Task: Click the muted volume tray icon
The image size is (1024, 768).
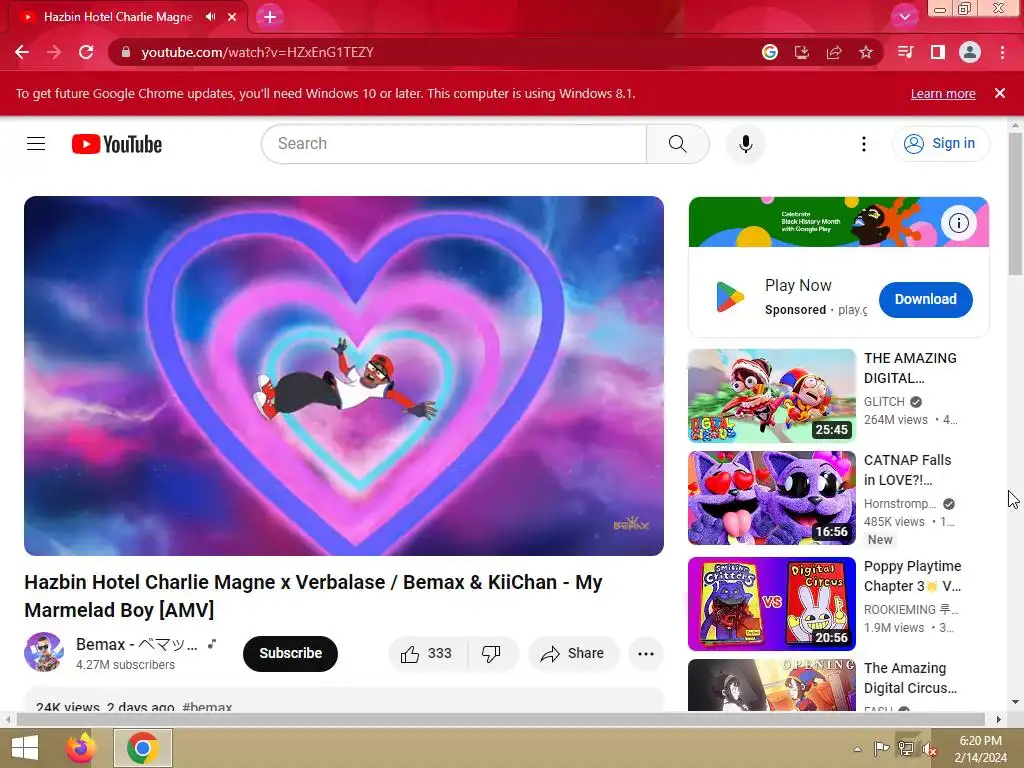Action: tap(930, 749)
